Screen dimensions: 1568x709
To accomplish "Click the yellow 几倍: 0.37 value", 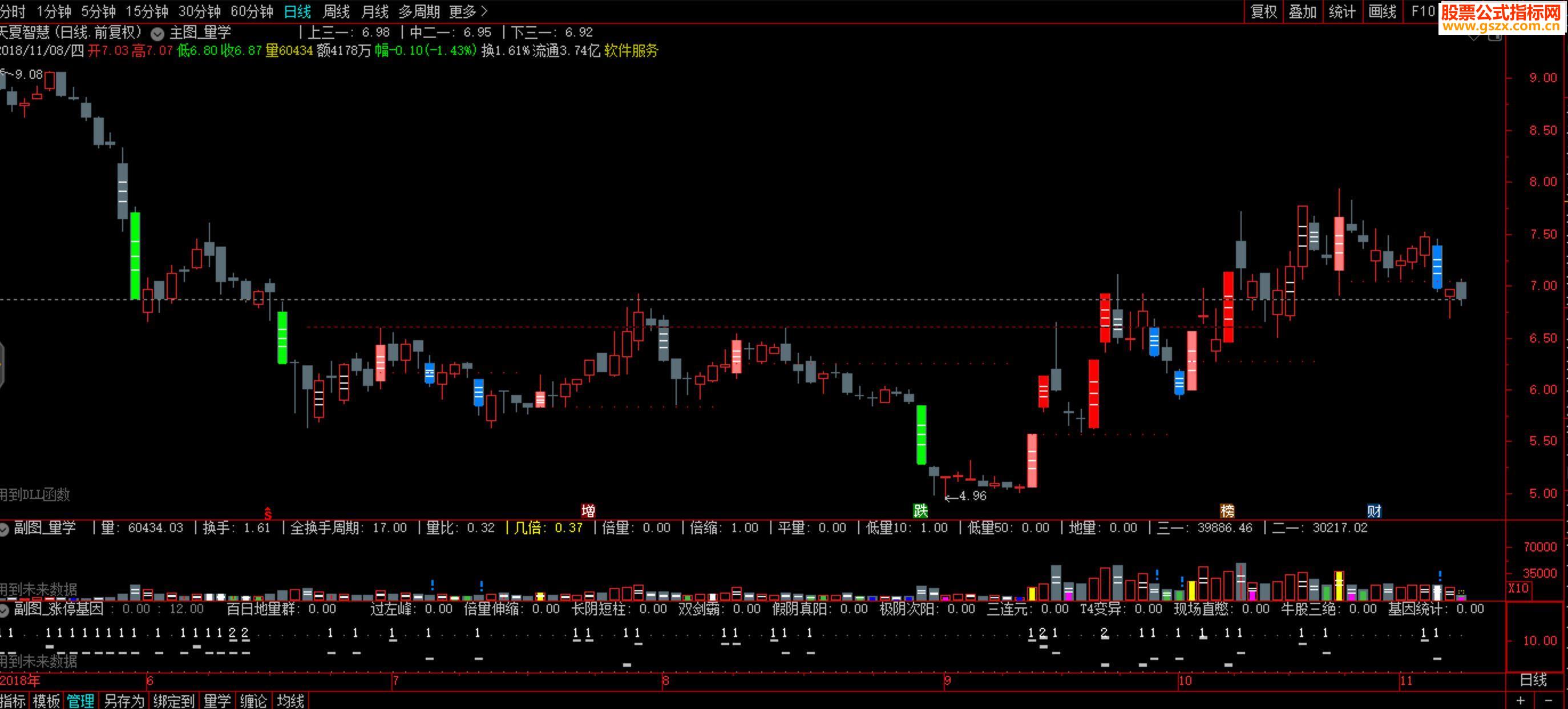I will [548, 528].
